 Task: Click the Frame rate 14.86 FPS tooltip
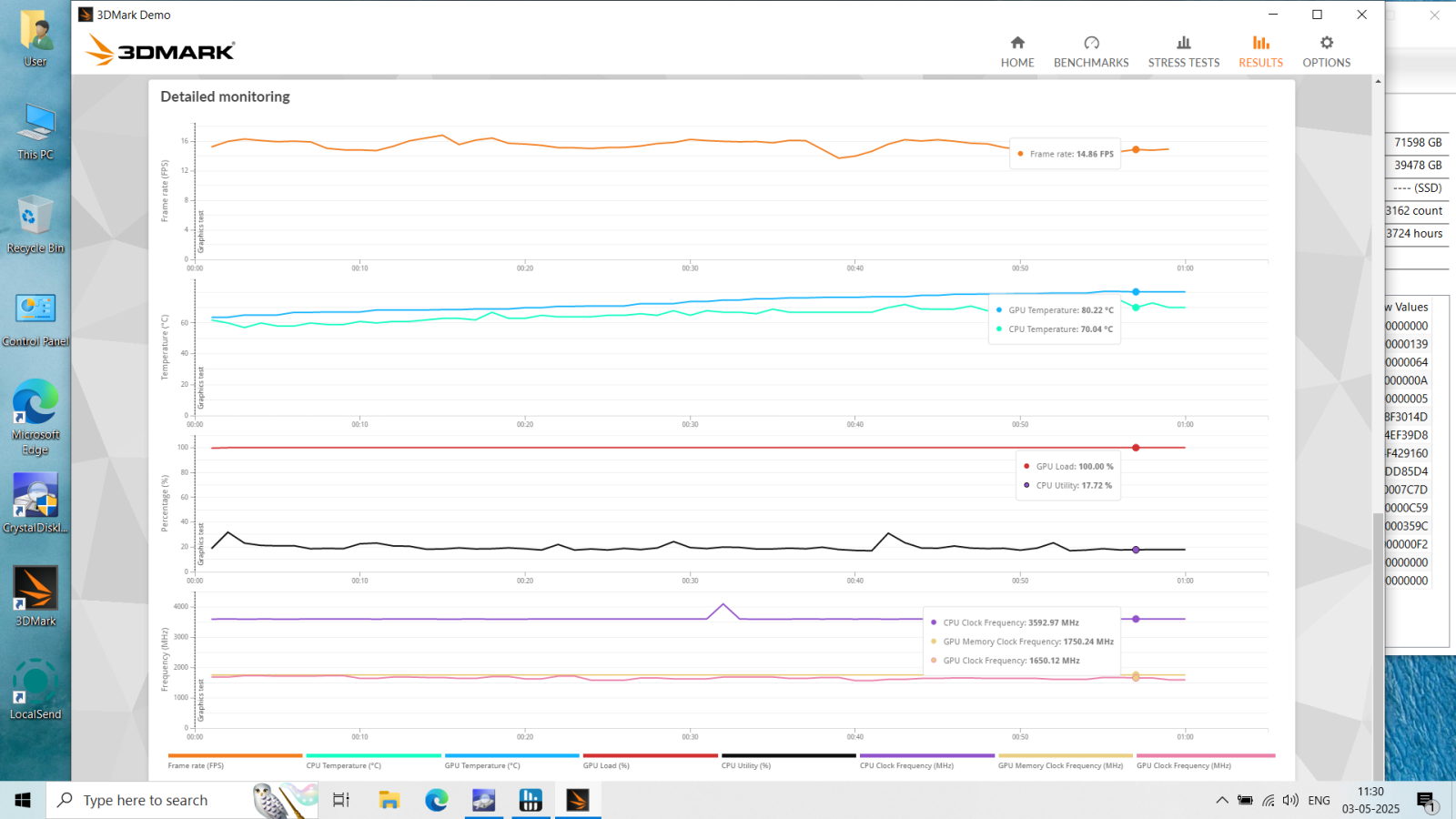tap(1065, 154)
